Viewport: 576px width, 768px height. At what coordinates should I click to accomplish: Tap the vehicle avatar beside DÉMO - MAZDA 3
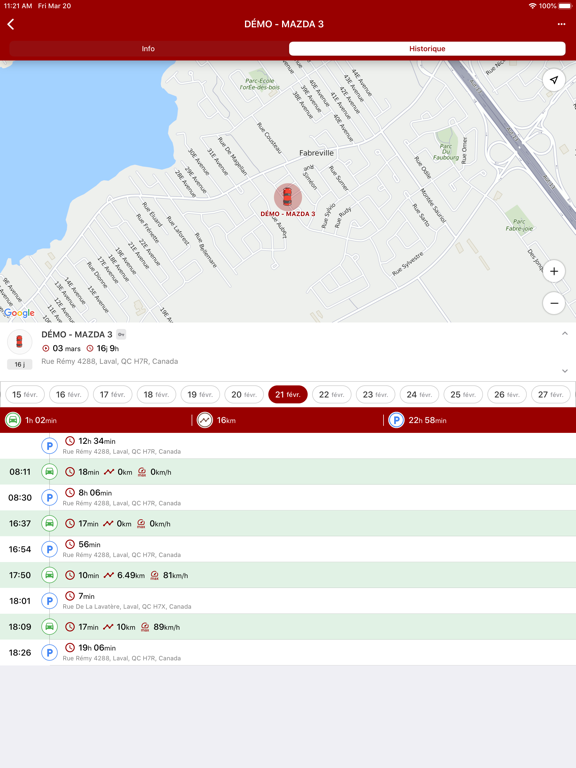point(20,341)
